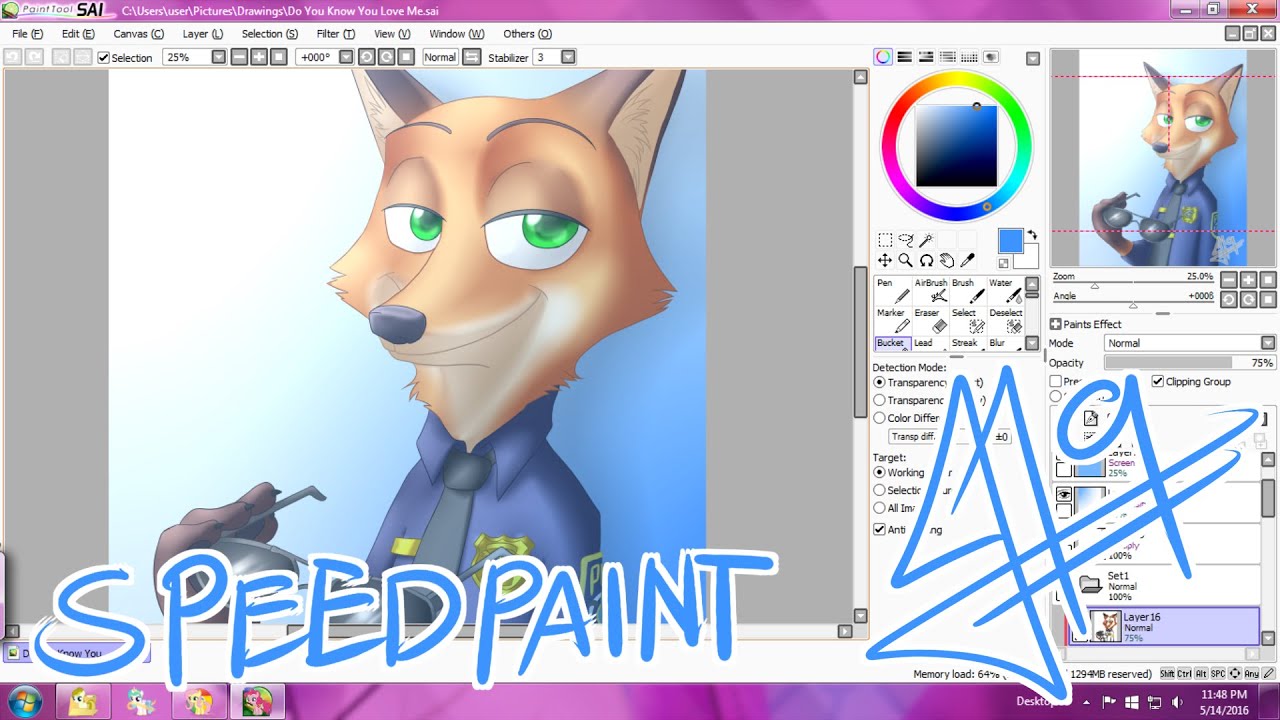This screenshot has width=1280, height=720.
Task: Activate the zoom magnifier tool
Action: point(906,260)
